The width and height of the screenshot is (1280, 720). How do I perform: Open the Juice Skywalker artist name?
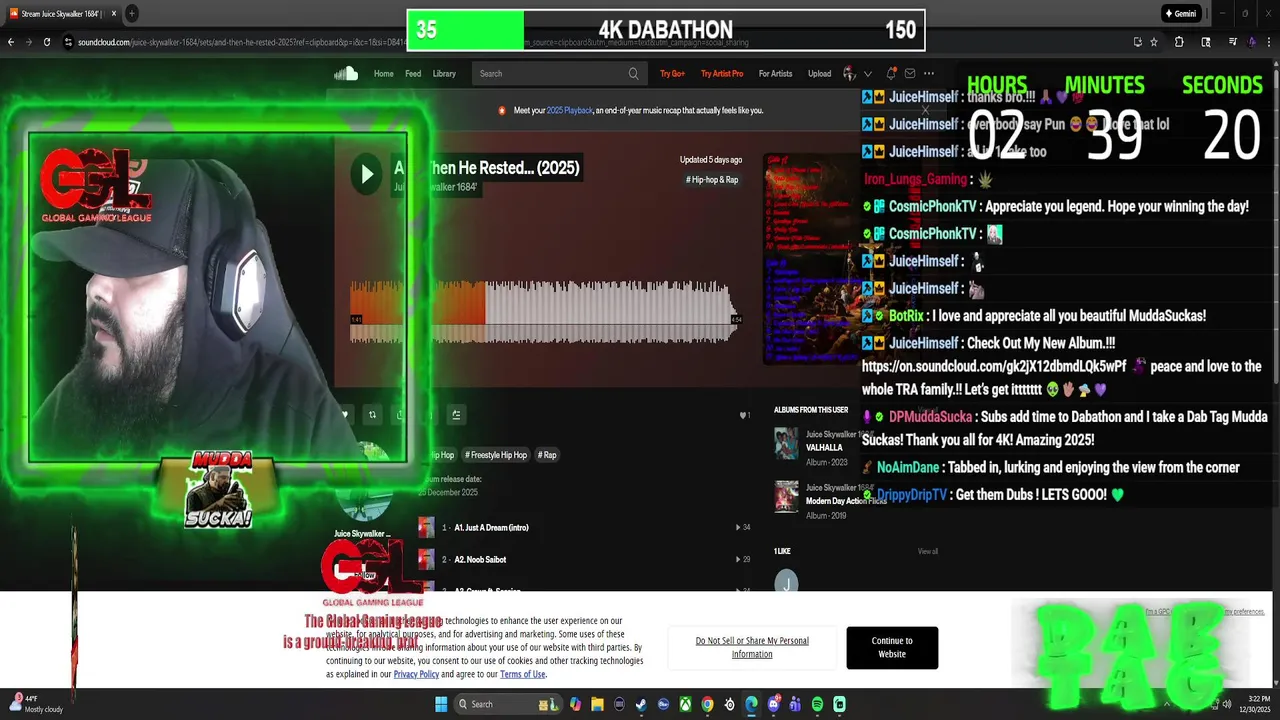[362, 534]
